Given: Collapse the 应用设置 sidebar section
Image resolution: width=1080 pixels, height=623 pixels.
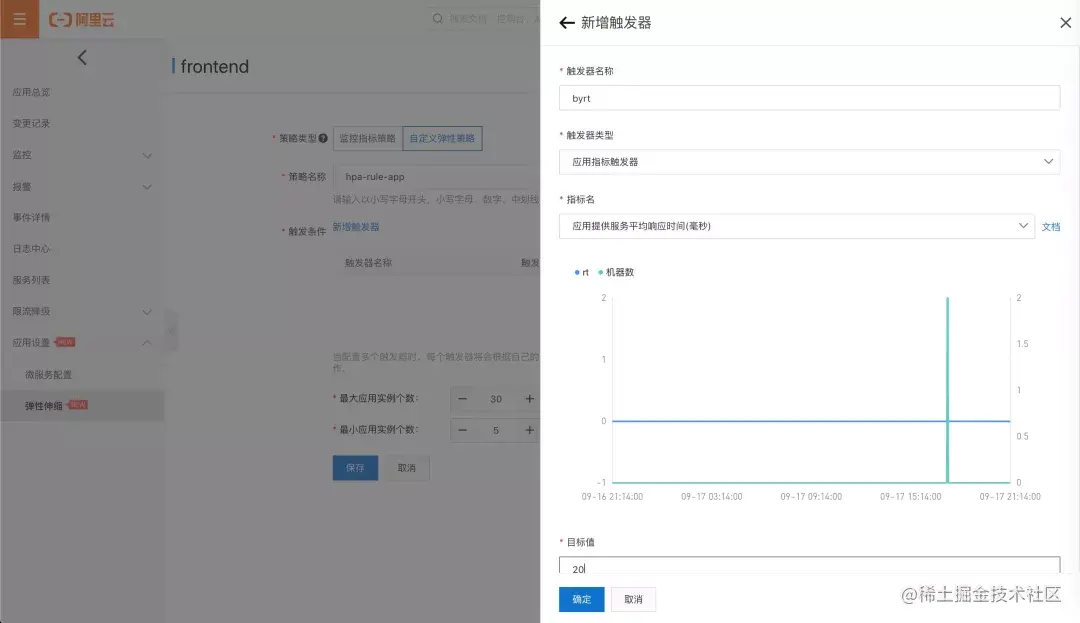Looking at the screenshot, I should [x=82, y=342].
